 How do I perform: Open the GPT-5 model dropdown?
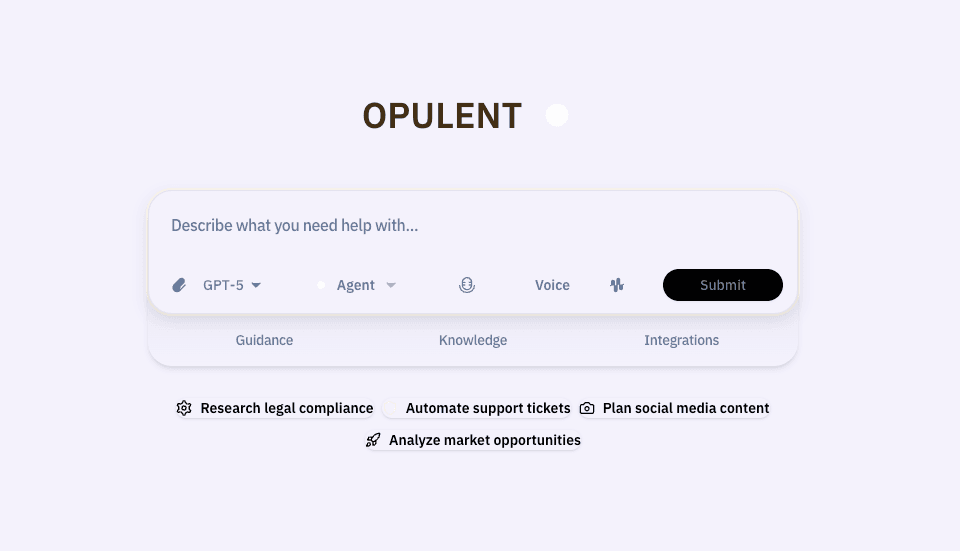click(x=232, y=285)
